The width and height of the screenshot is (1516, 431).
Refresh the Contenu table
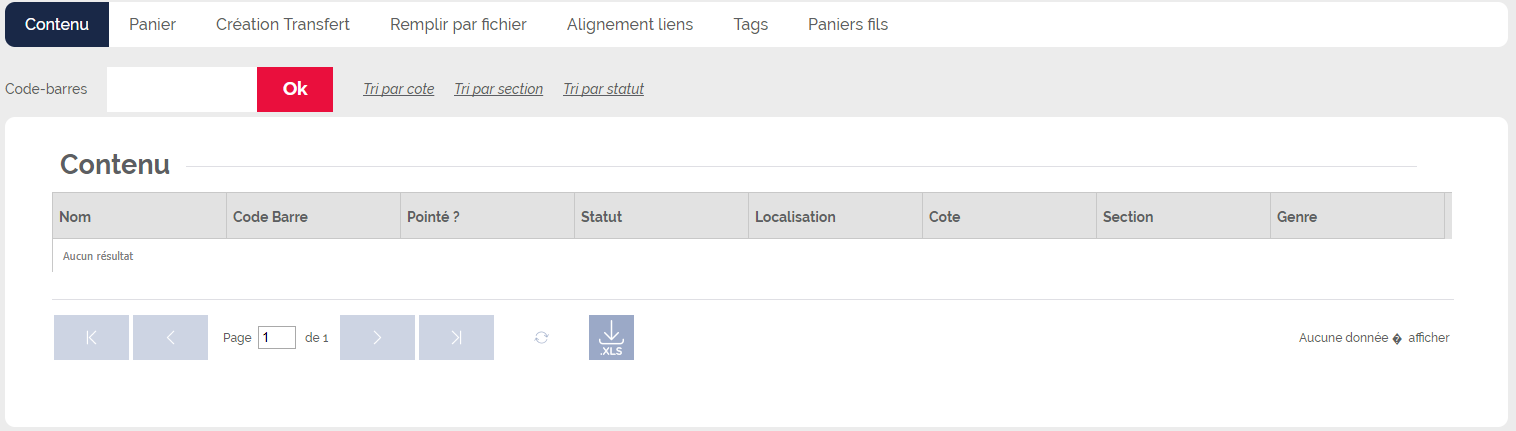point(542,338)
